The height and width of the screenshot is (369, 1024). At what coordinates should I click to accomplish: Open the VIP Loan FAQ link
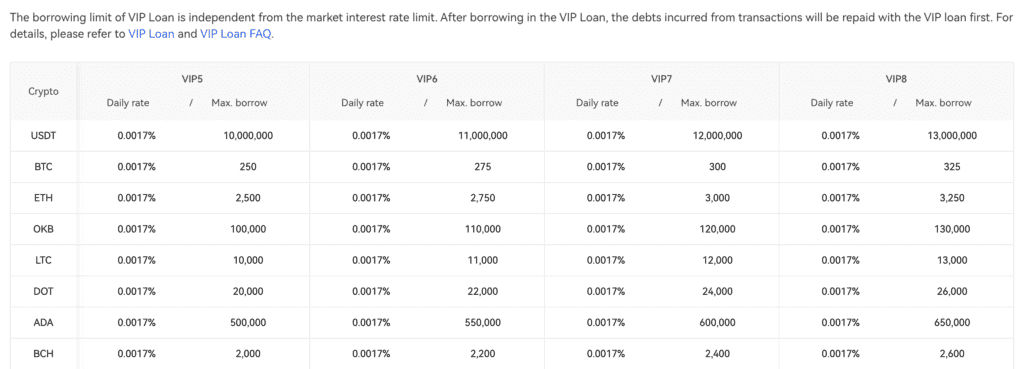coord(236,34)
